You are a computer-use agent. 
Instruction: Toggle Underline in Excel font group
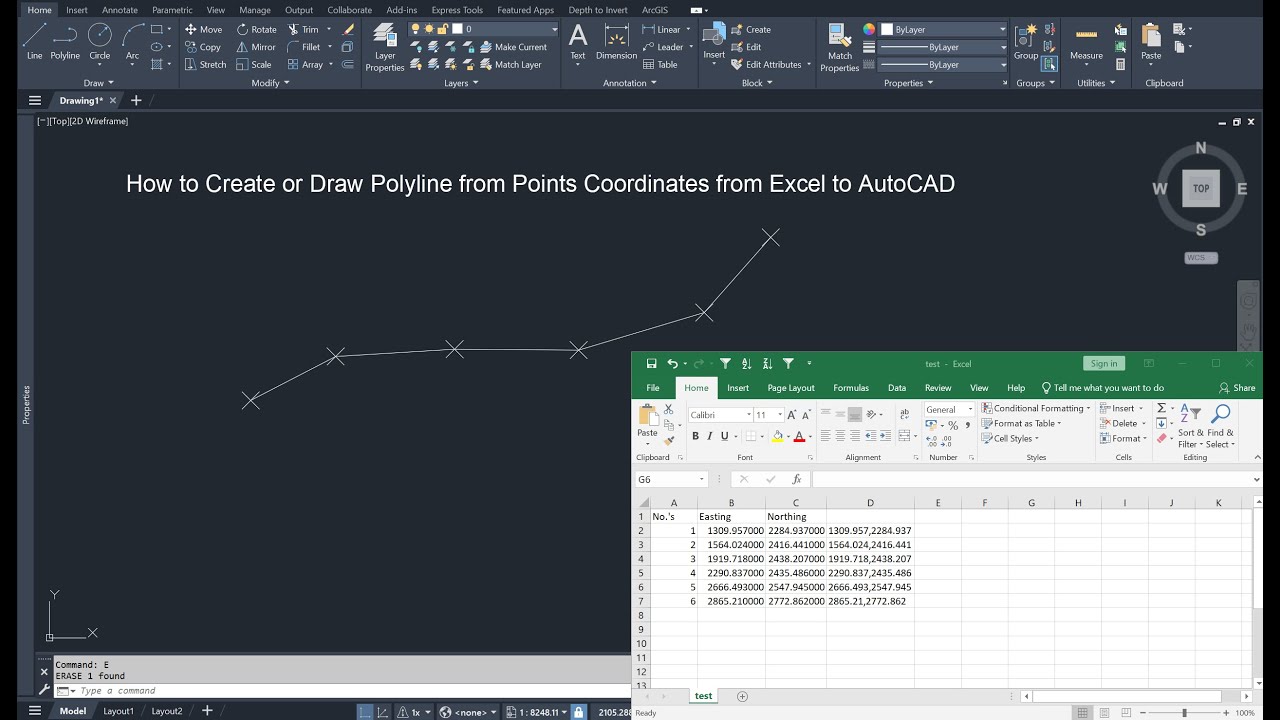pos(725,436)
